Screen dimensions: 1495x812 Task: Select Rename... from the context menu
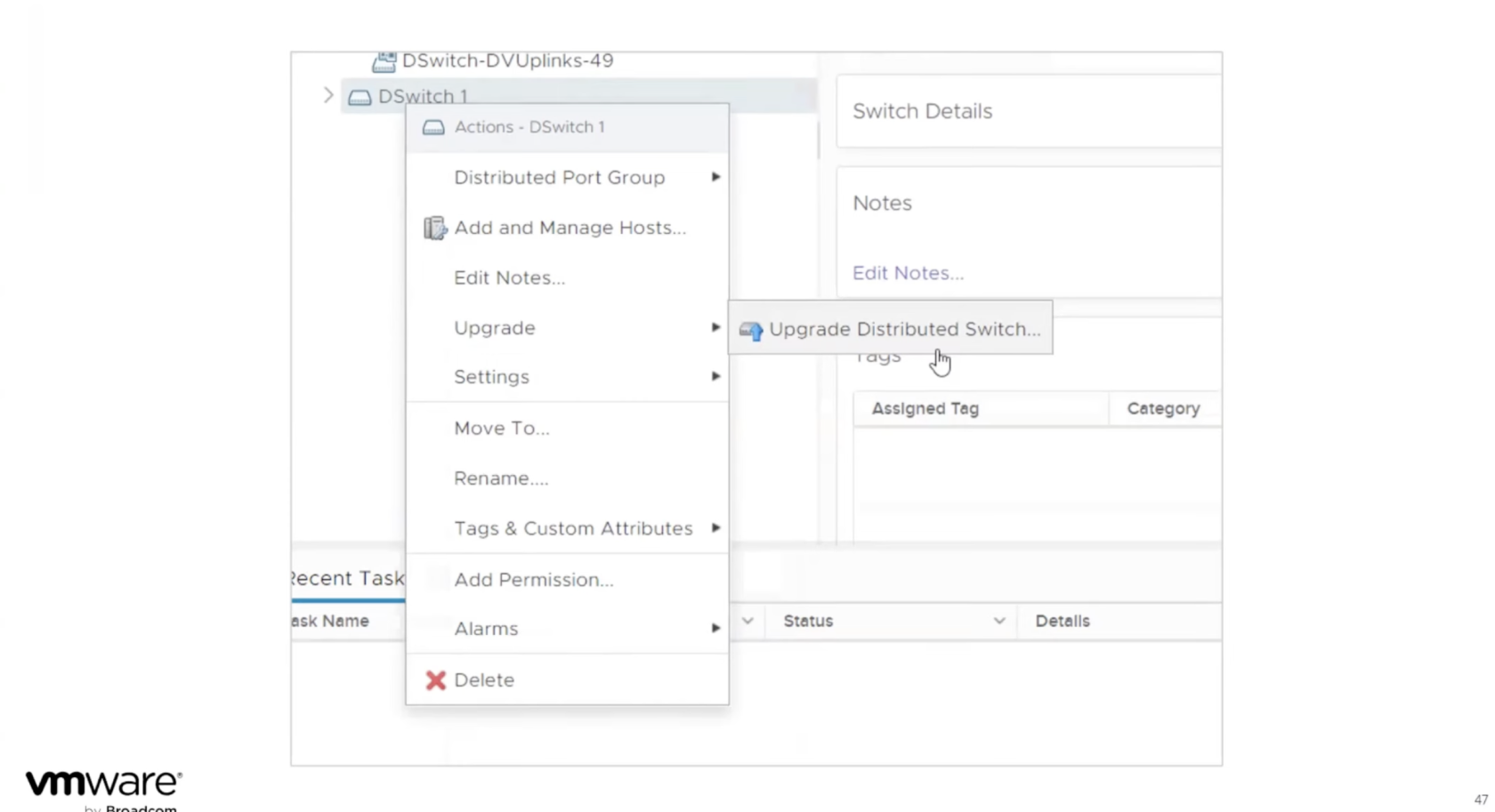tap(567, 478)
